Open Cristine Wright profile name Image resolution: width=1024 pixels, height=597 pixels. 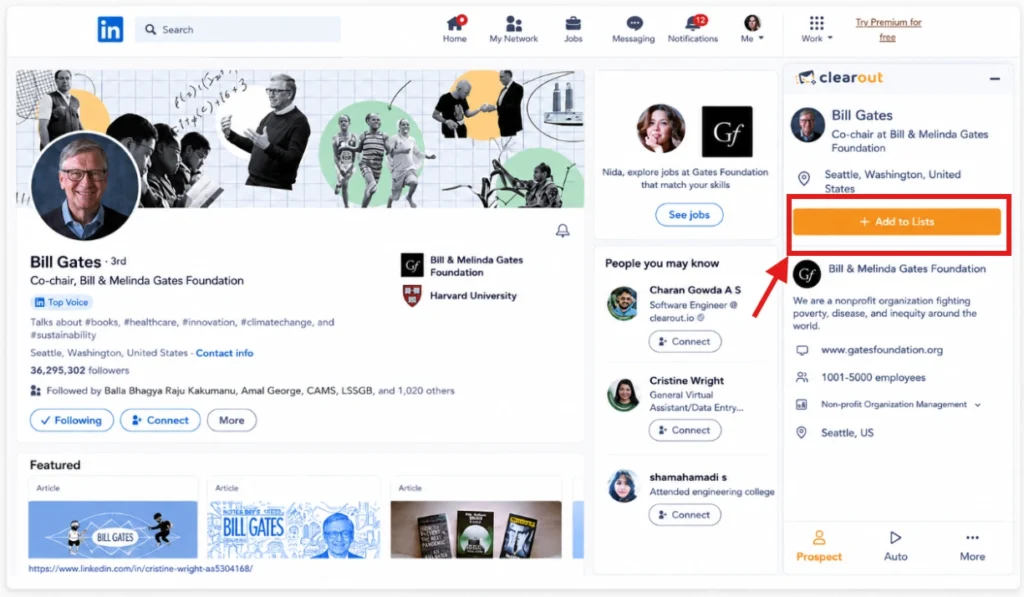686,380
